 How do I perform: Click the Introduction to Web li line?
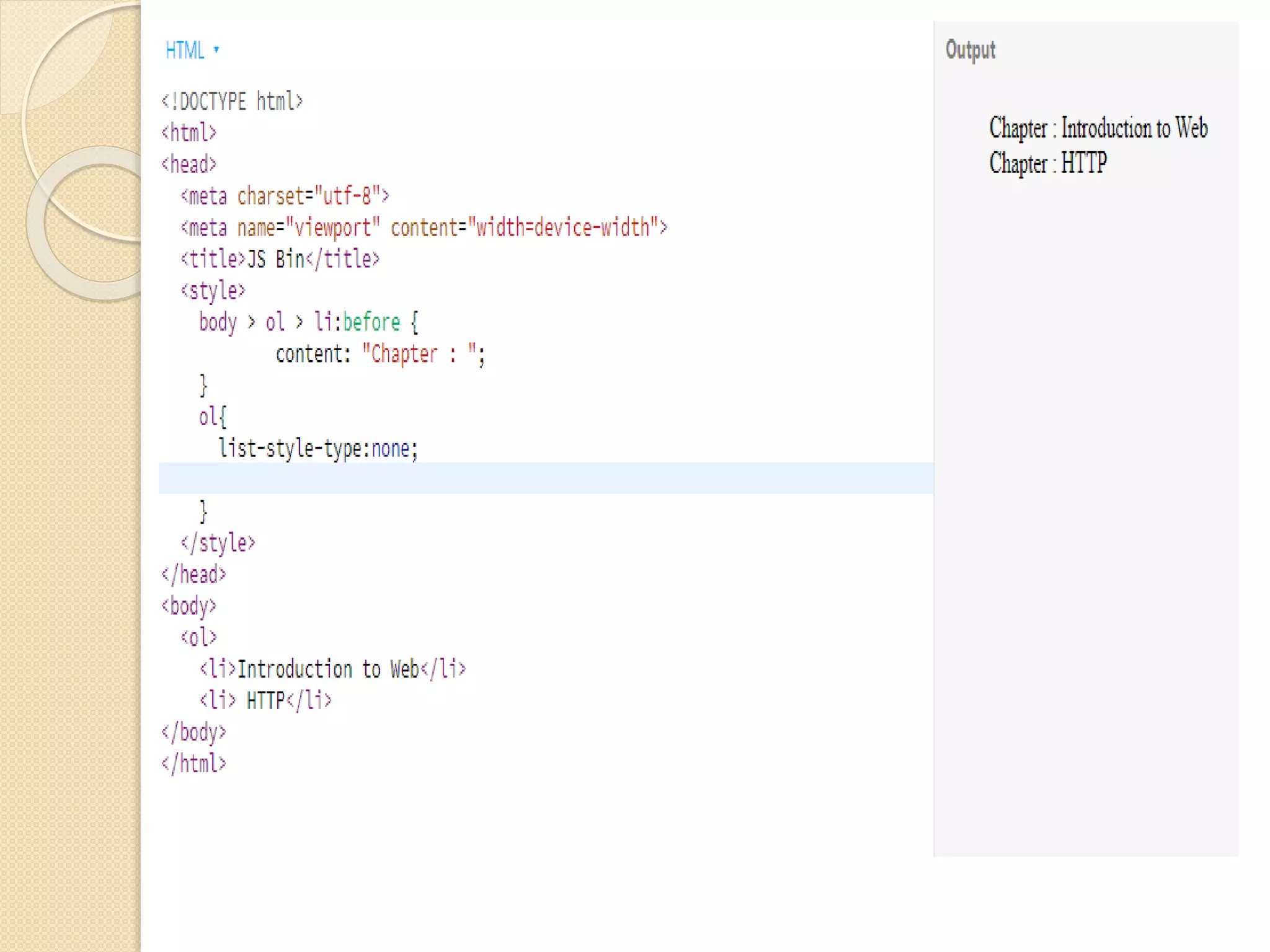pyautogui.click(x=332, y=669)
